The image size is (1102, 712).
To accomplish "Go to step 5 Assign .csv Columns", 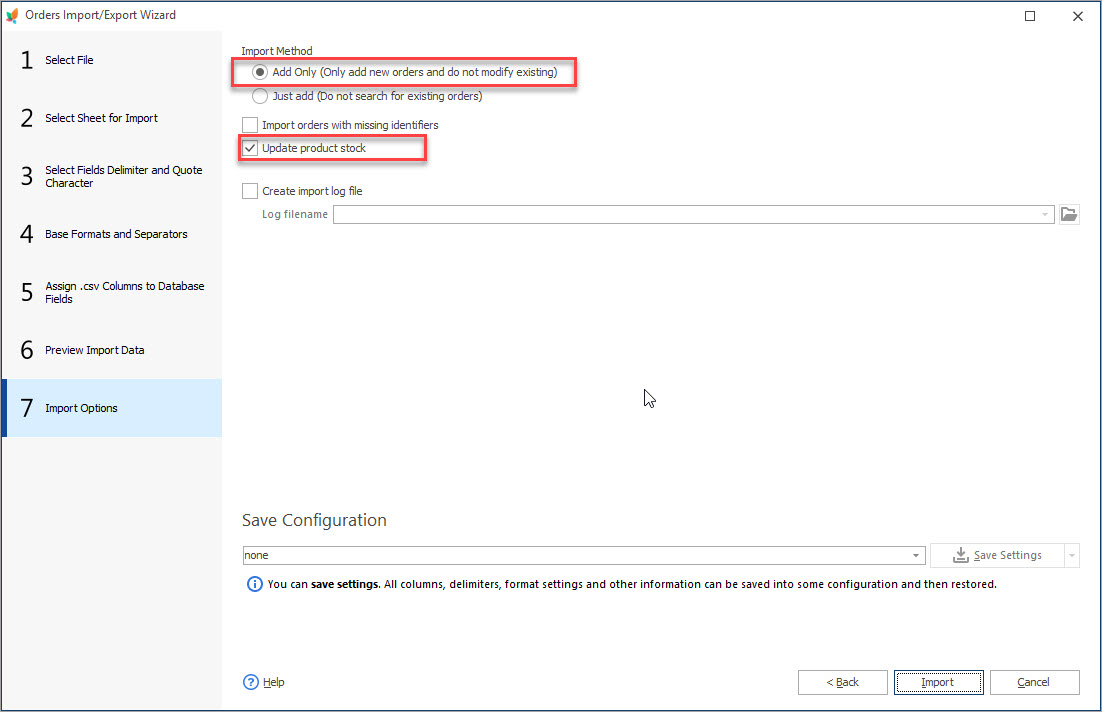I will (x=112, y=292).
